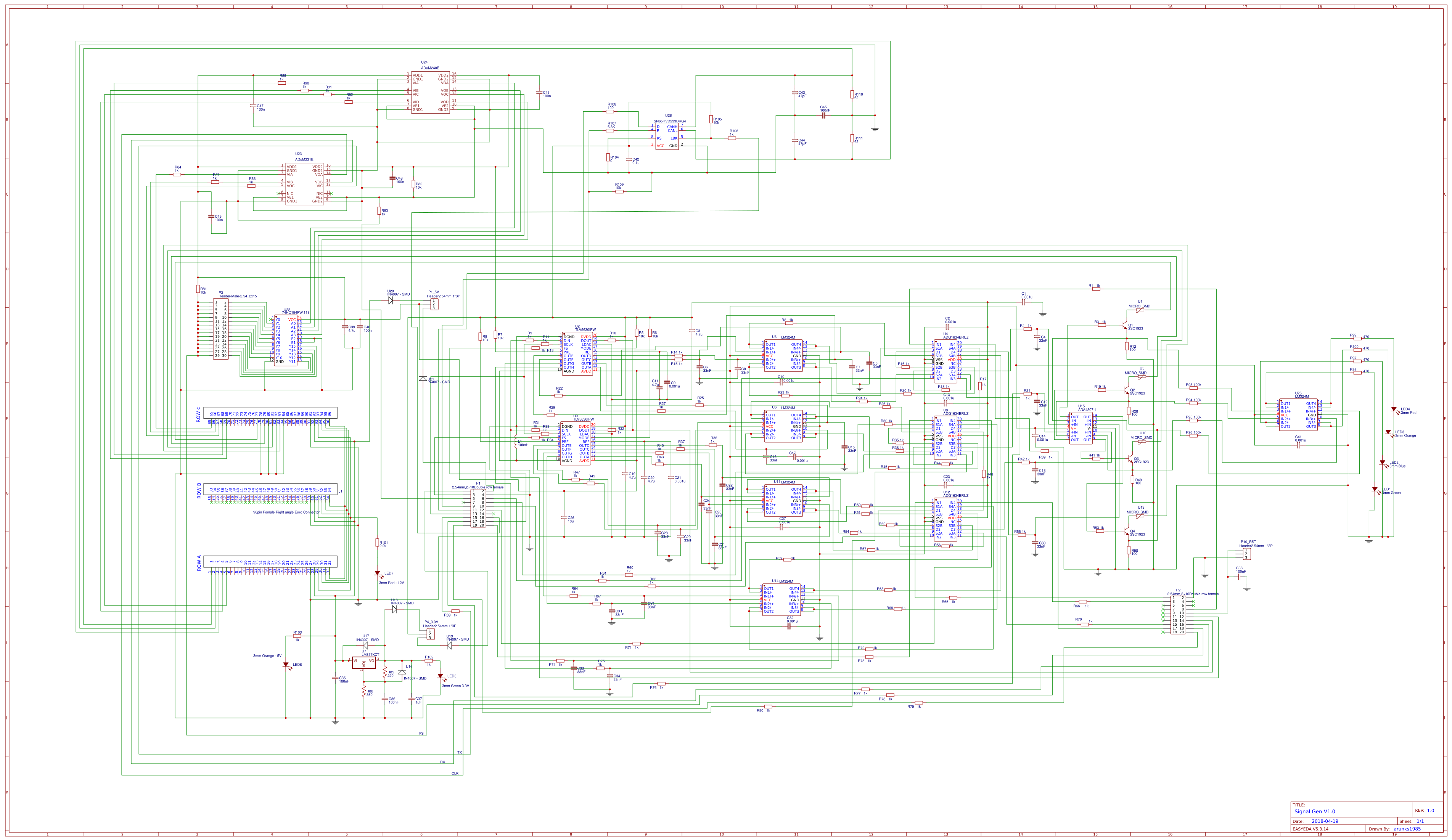Select the REV 1.0 field
Viewport: 1452px width, 840px height.
(1430, 811)
